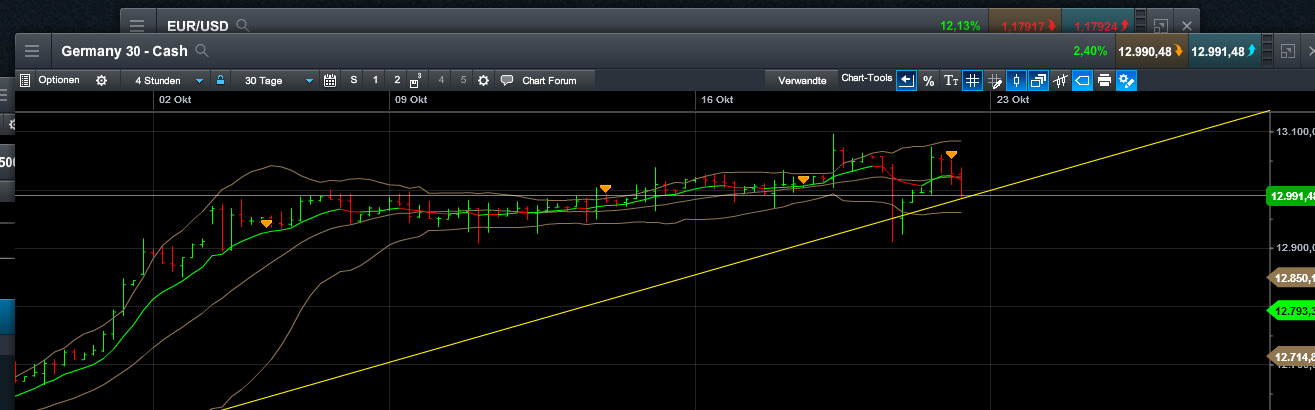Select chart layout preset 1

pyautogui.click(x=375, y=80)
